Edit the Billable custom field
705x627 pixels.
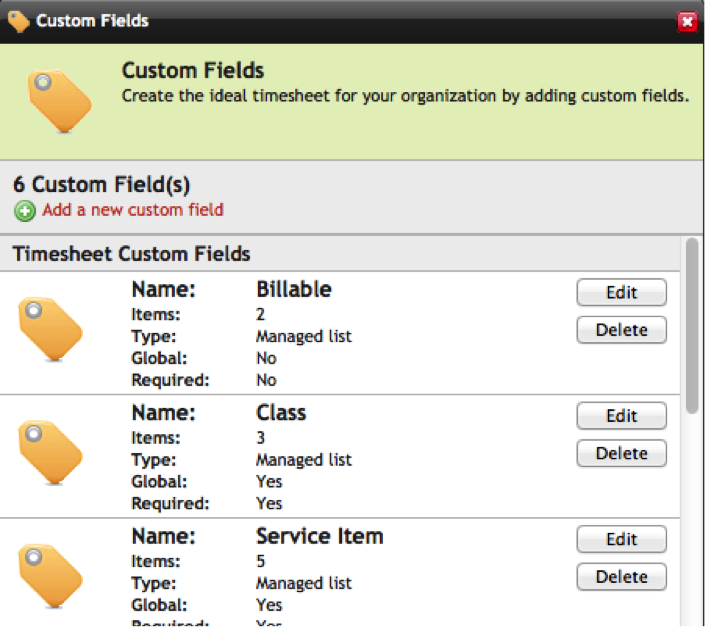point(621,292)
